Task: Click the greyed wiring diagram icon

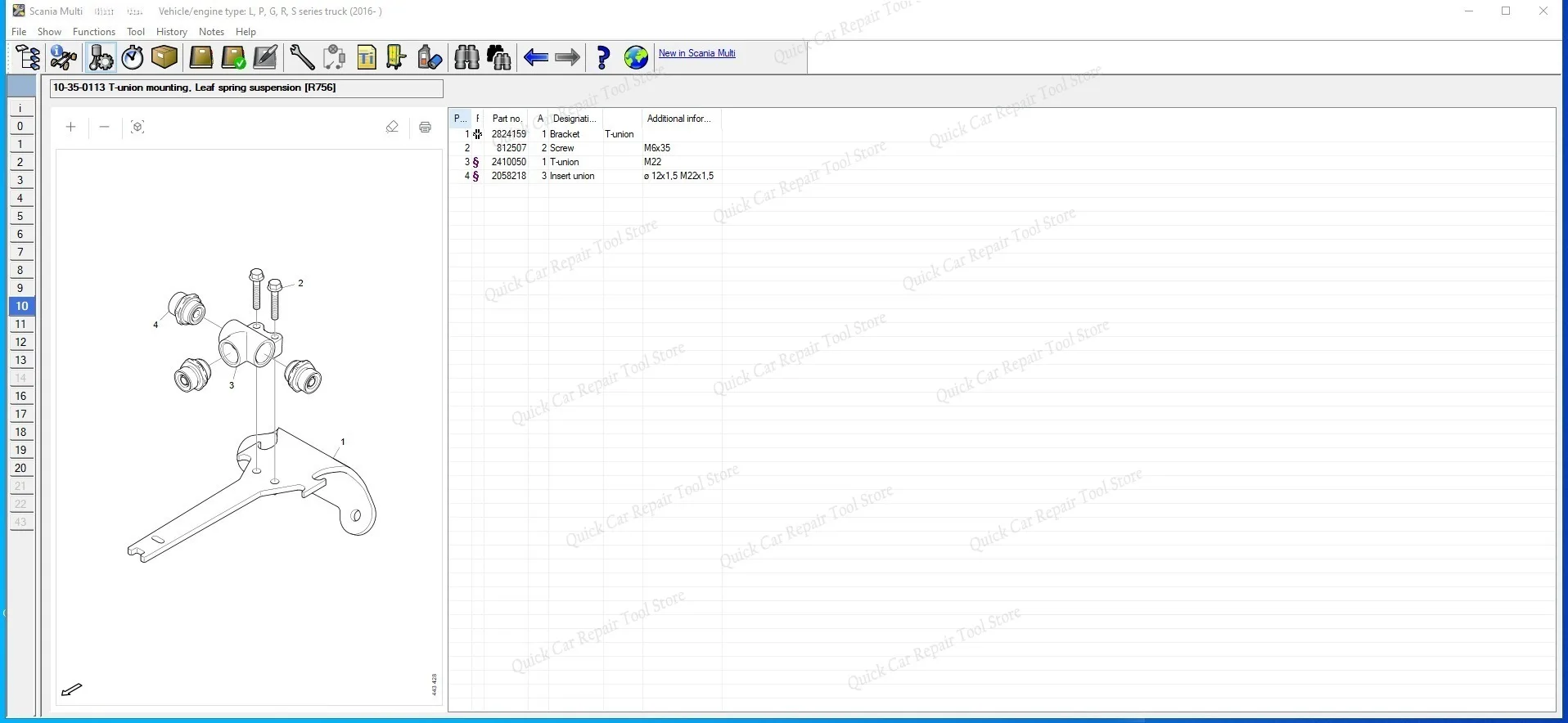Action: click(x=334, y=57)
